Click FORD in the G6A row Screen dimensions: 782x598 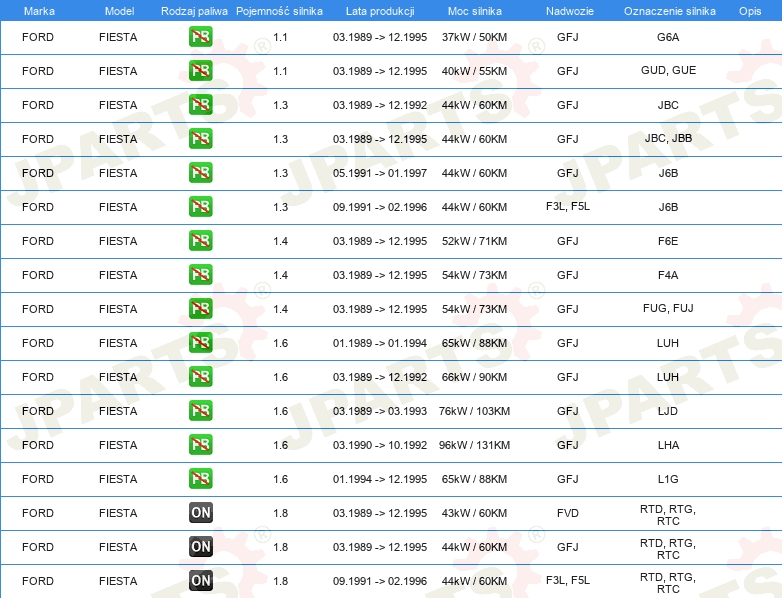[38, 37]
